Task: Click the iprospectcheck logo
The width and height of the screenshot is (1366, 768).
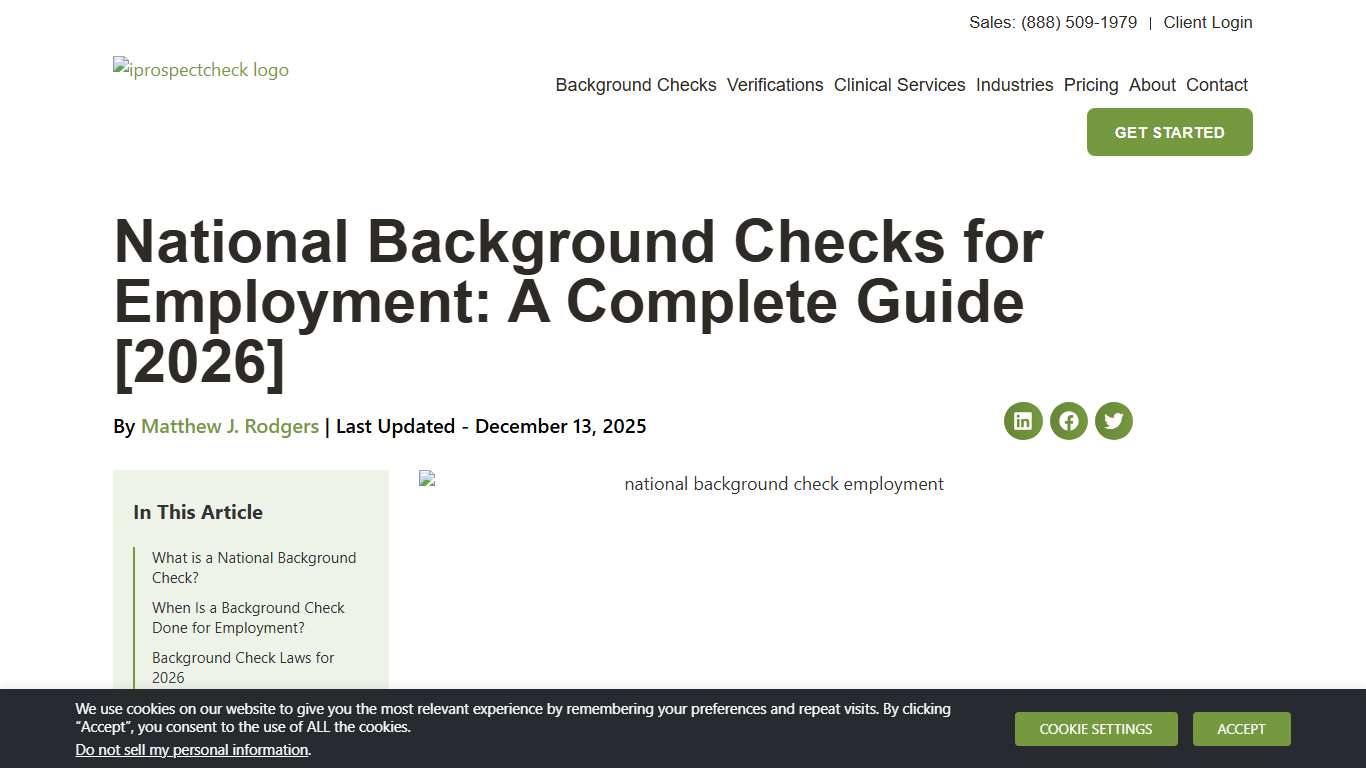Action: point(200,69)
